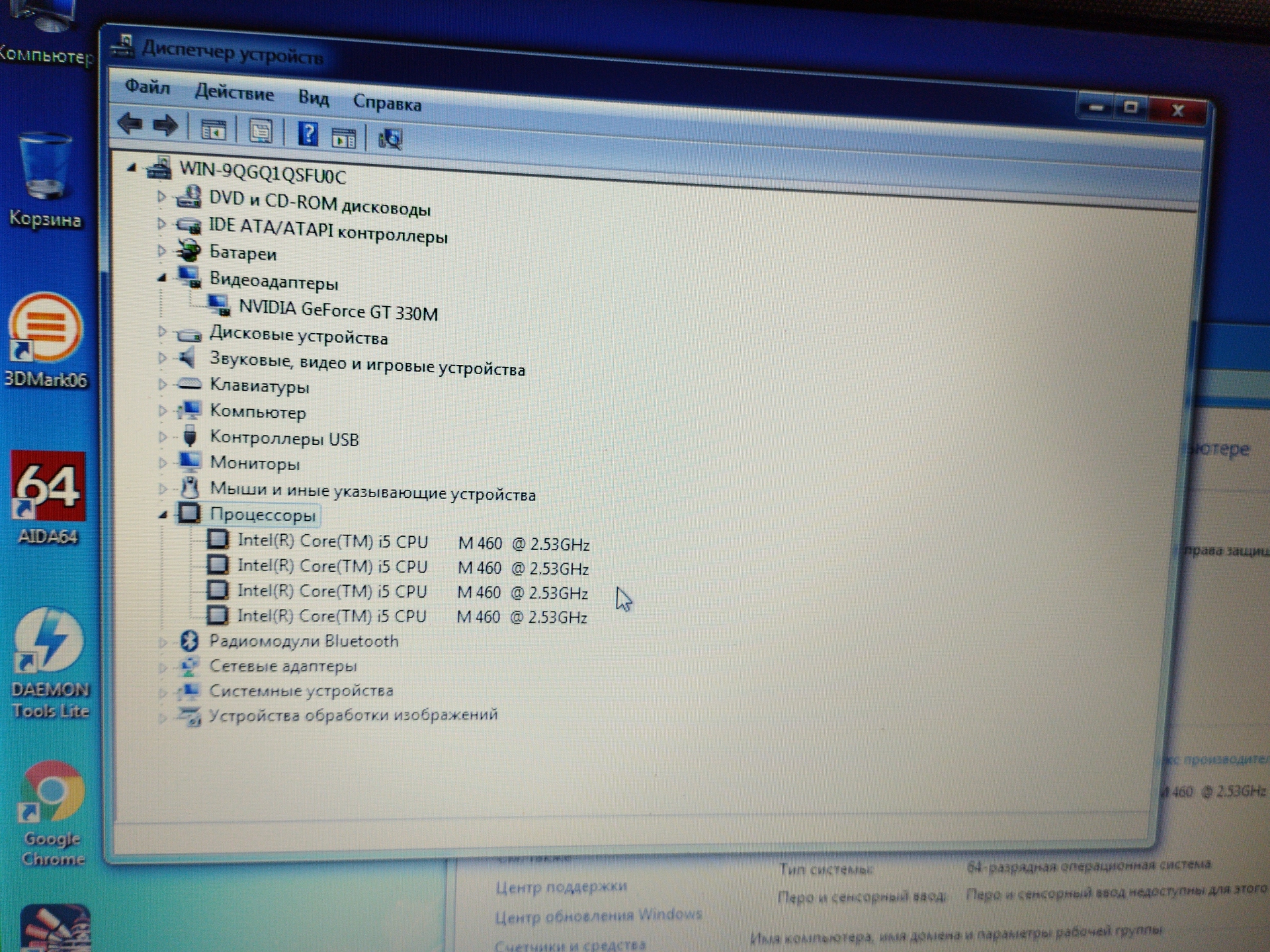Click the Системные устройства icon
Screen dimensions: 1270x952
tap(189, 692)
